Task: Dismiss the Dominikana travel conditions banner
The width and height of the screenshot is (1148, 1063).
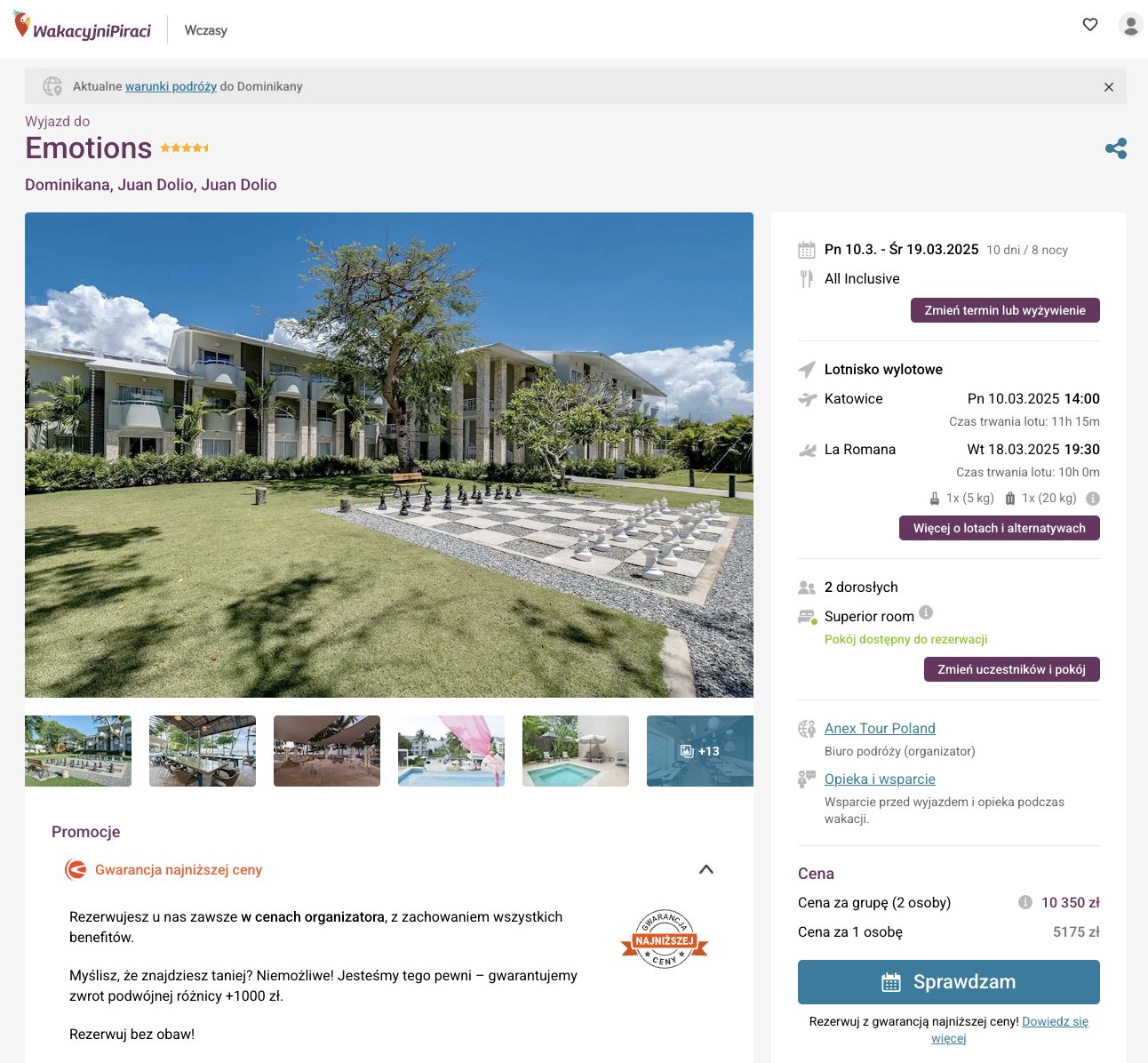Action: coord(1109,87)
